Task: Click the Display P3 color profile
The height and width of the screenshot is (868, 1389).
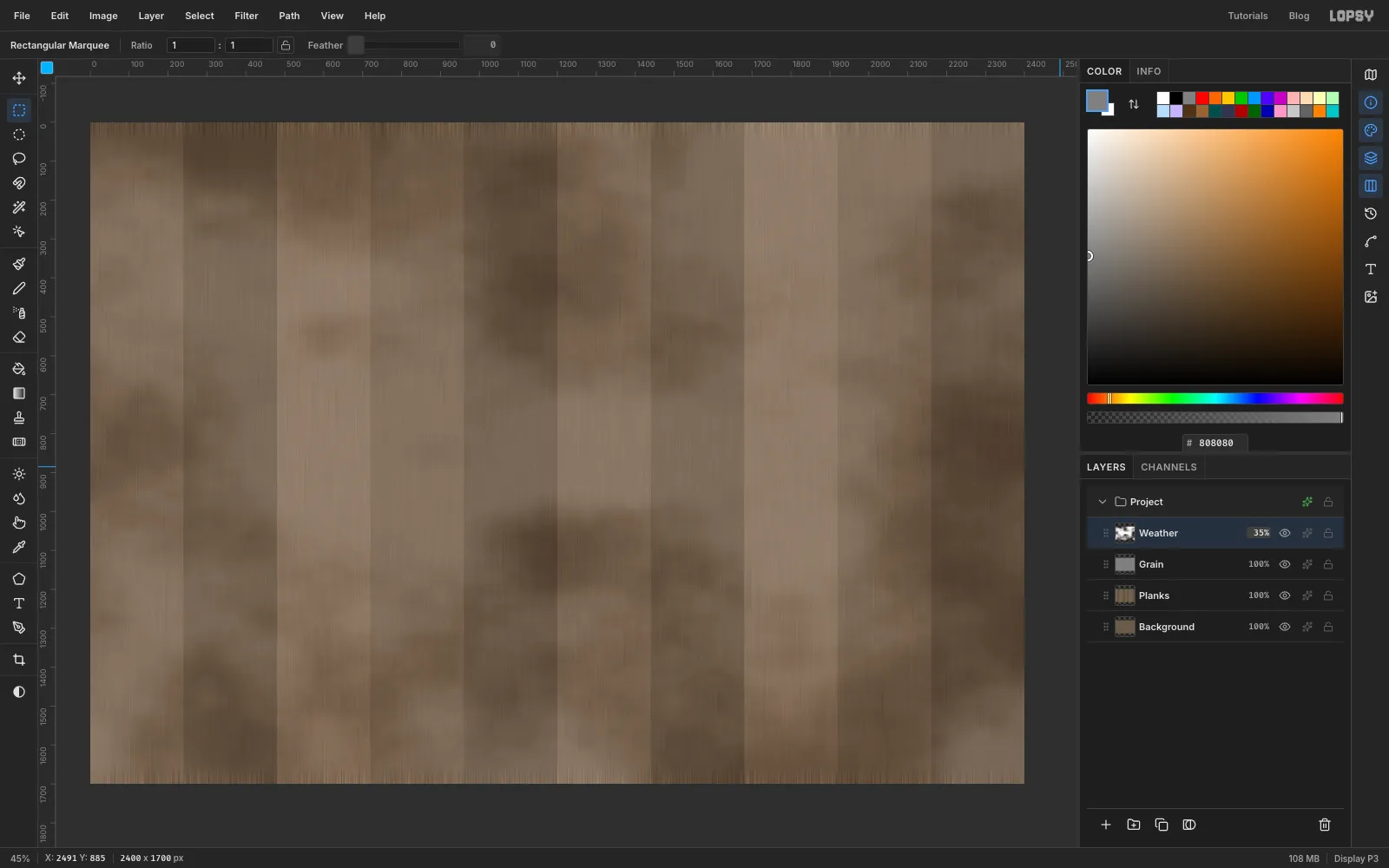Action: [1356, 858]
